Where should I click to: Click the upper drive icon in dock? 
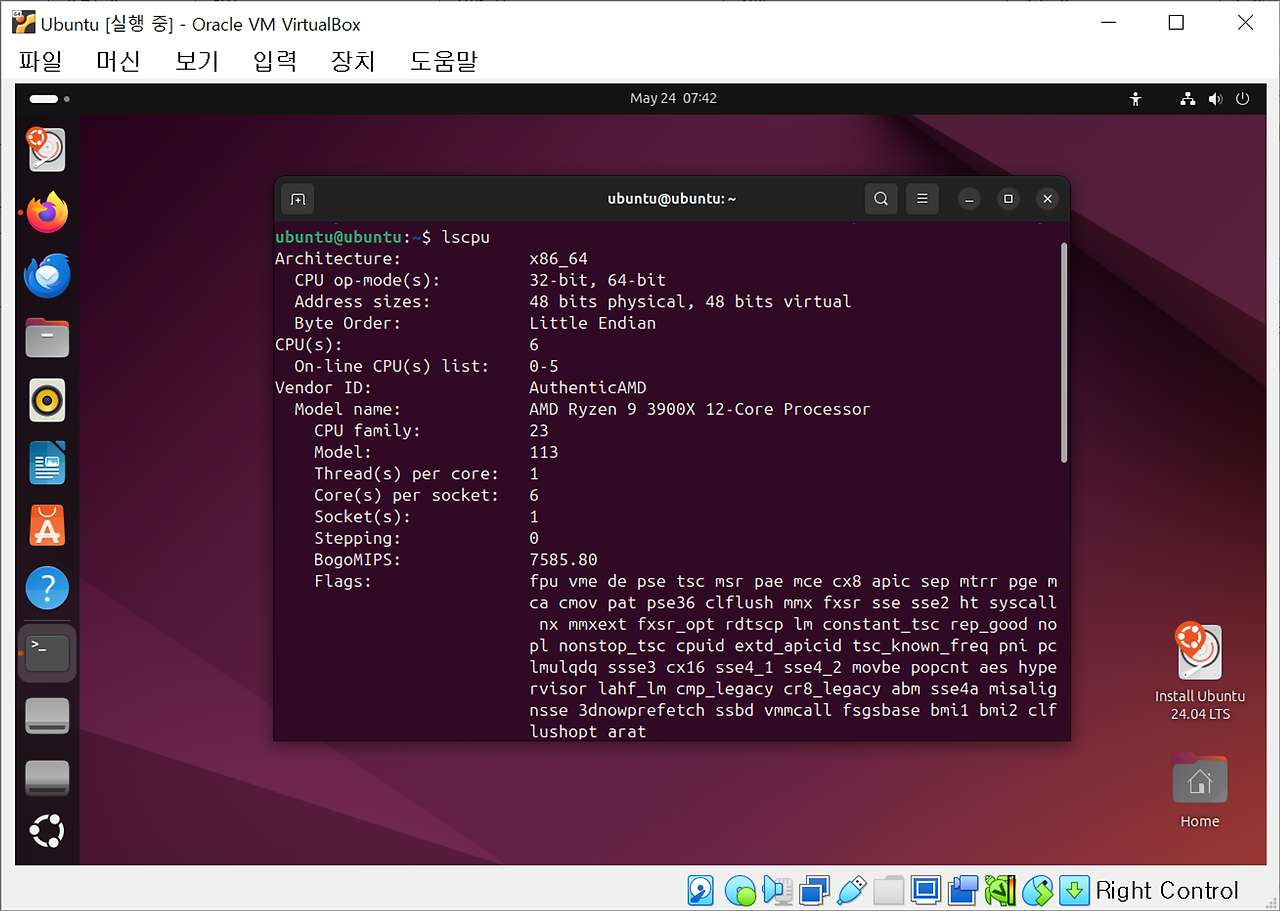(47, 716)
